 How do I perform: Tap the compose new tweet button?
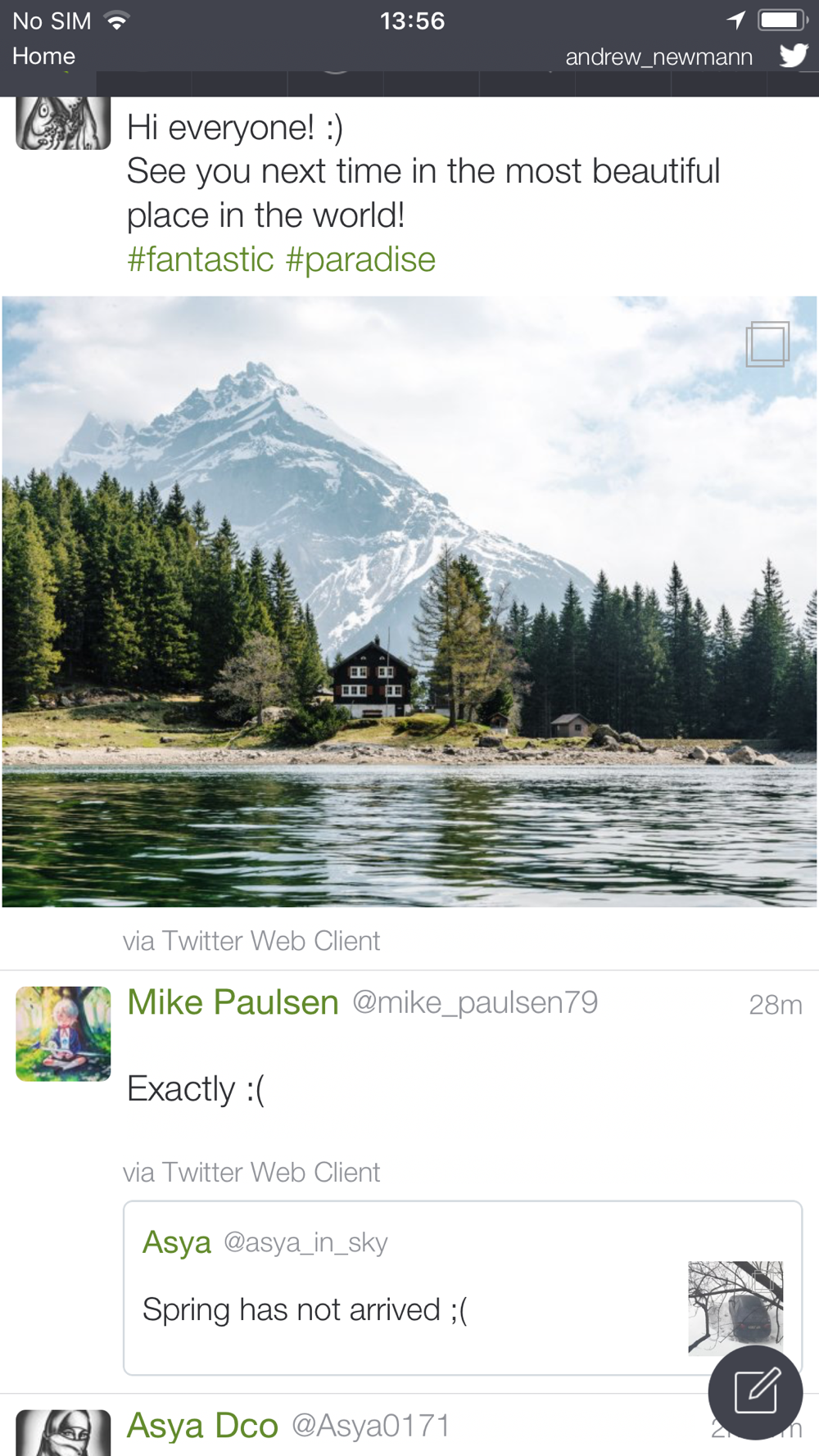coord(755,1392)
